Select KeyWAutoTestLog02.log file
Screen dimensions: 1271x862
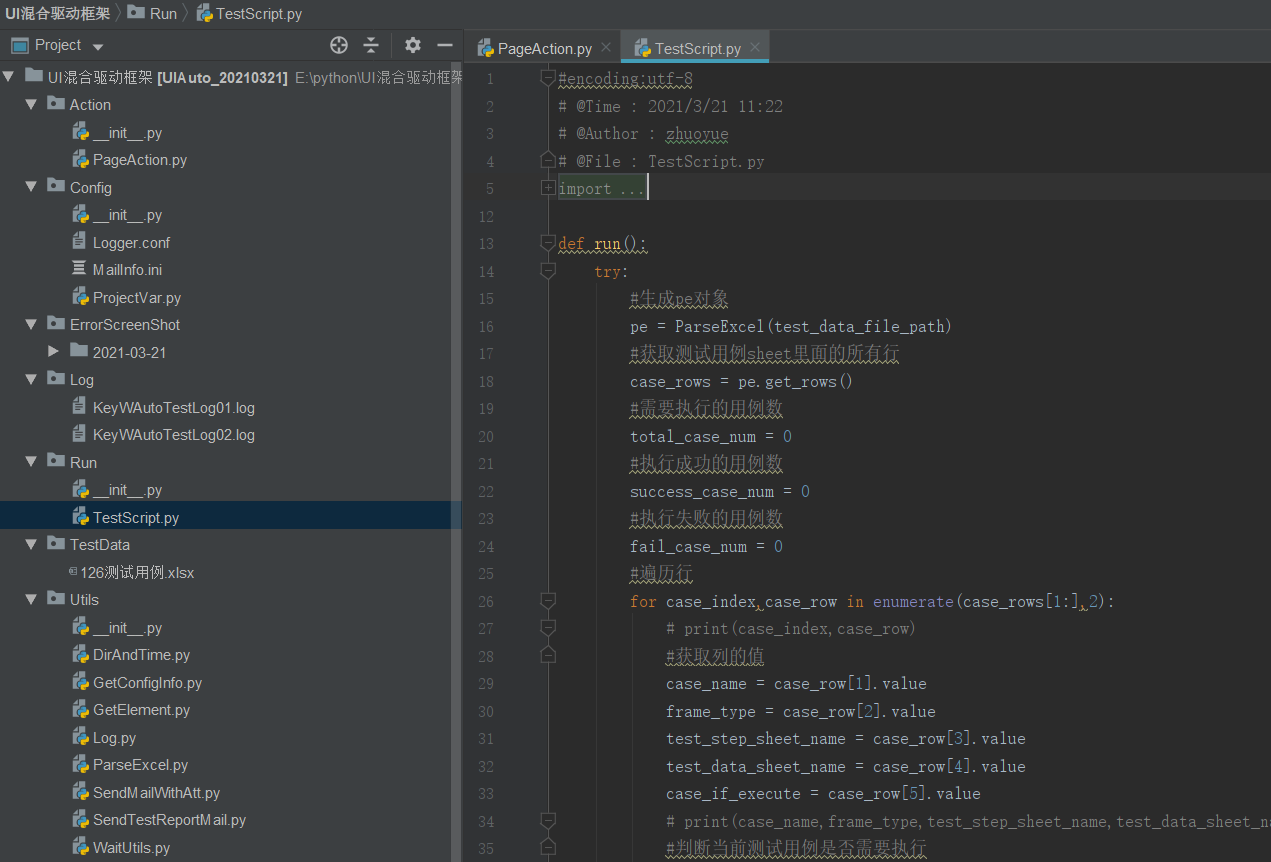[174, 435]
